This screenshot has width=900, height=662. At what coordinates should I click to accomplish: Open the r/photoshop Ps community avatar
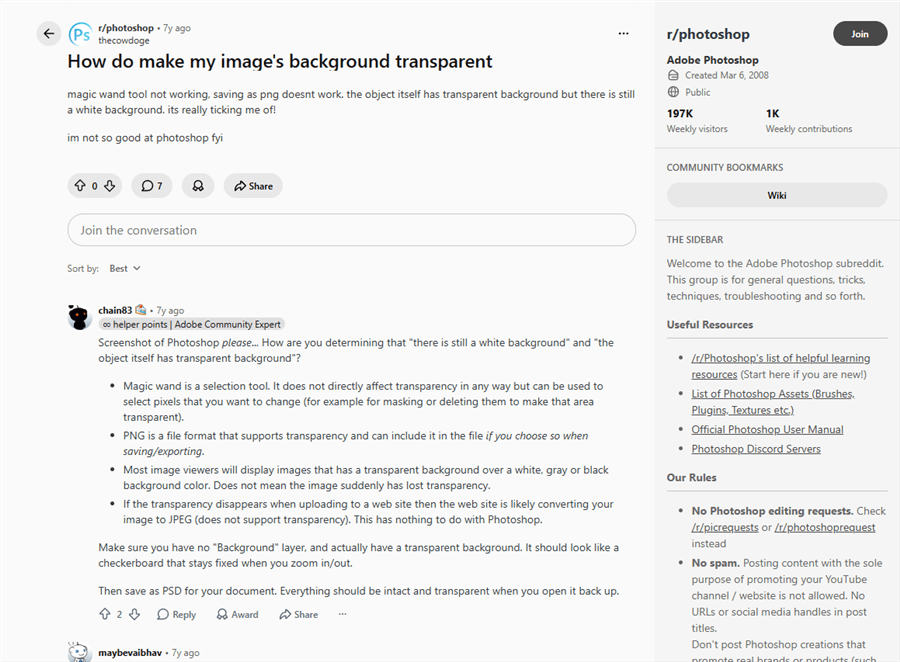80,34
